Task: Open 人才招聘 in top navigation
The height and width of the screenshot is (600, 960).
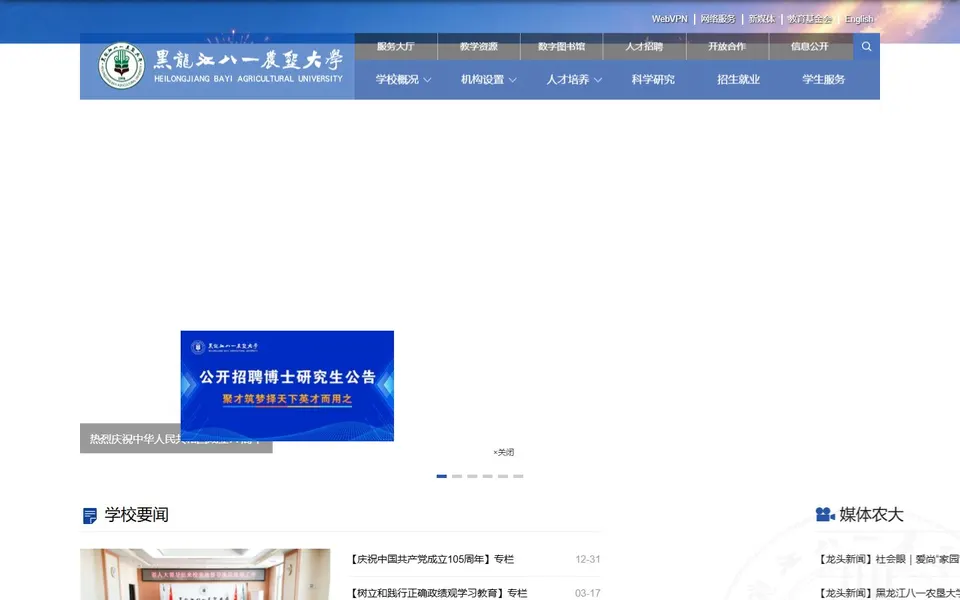Action: pos(644,47)
